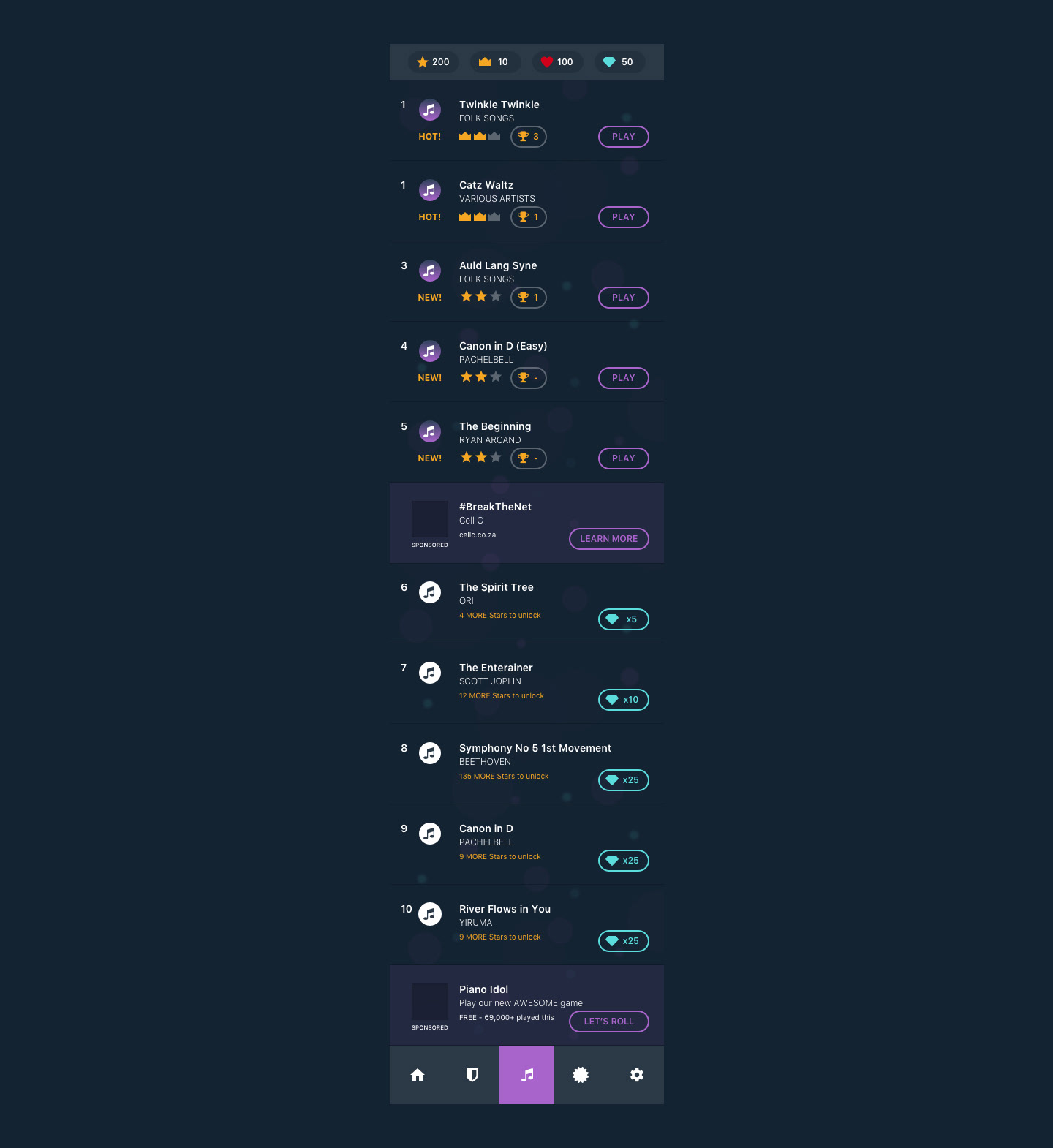This screenshot has height=1148, width=1053.
Task: Open the Home tab icon
Action: pos(418,1075)
